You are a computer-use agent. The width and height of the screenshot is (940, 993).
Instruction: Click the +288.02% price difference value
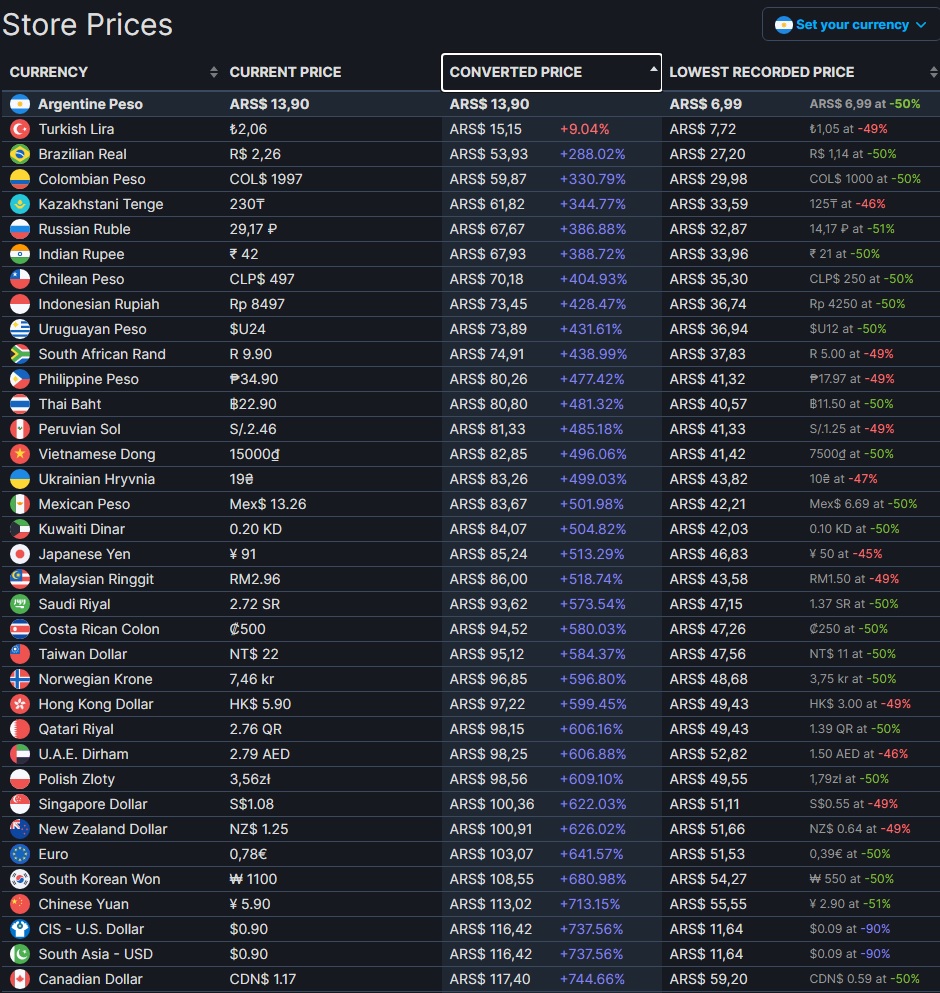click(592, 155)
